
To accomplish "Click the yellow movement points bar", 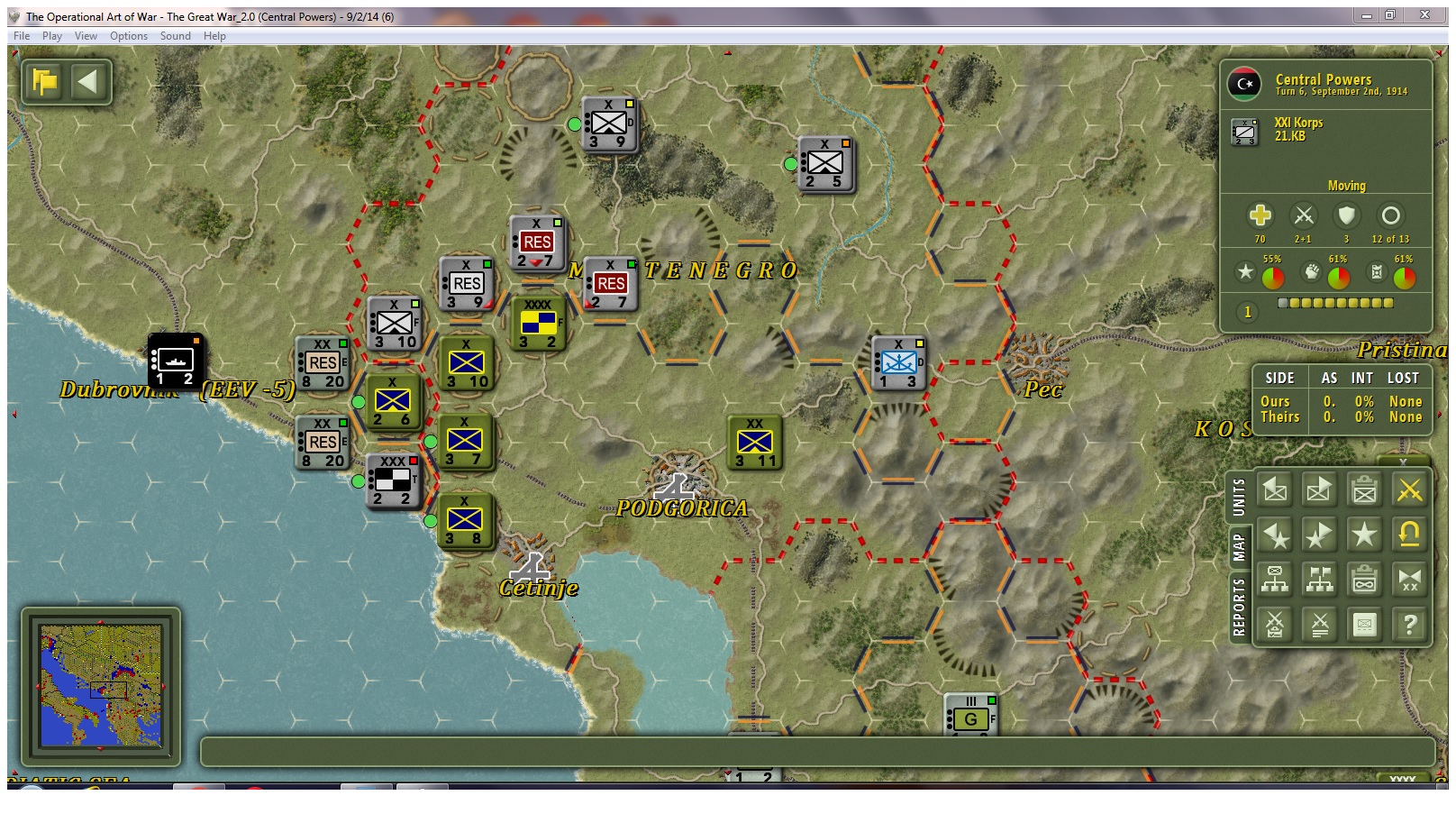I will pos(1335,303).
